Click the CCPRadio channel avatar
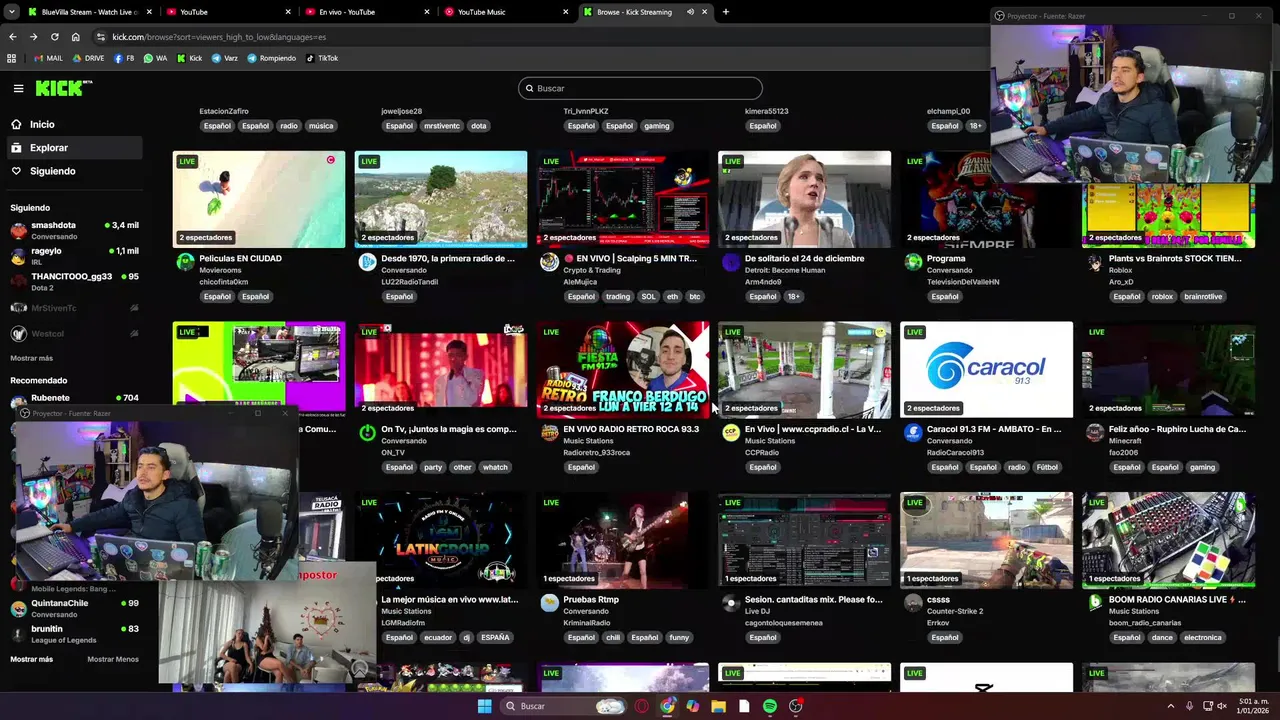 tap(731, 432)
